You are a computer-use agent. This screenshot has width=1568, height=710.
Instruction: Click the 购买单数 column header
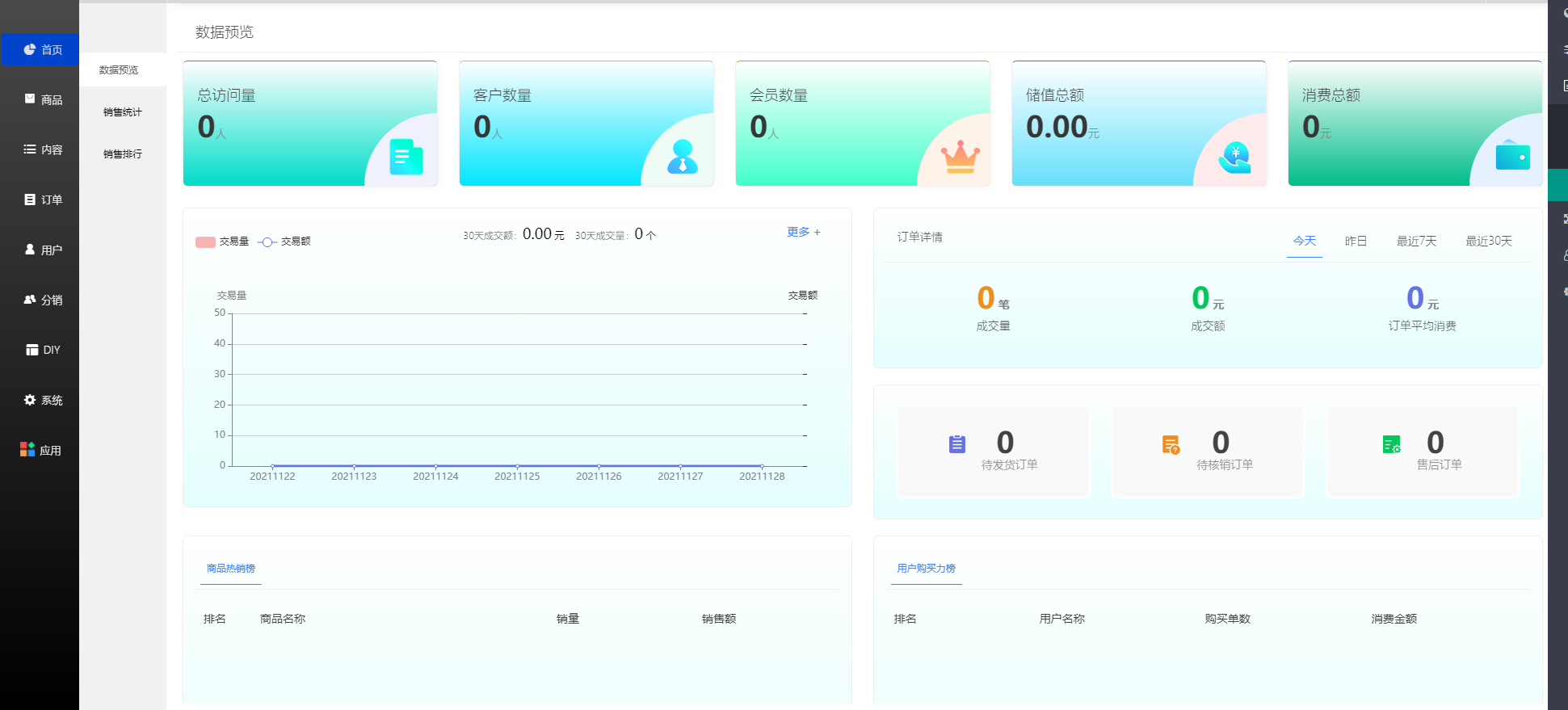[x=1228, y=619]
